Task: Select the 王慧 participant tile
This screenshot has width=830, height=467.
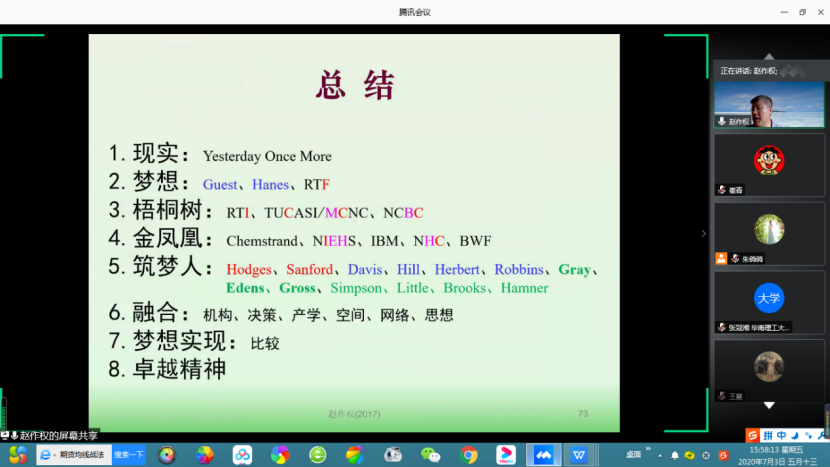Action: pos(769,371)
